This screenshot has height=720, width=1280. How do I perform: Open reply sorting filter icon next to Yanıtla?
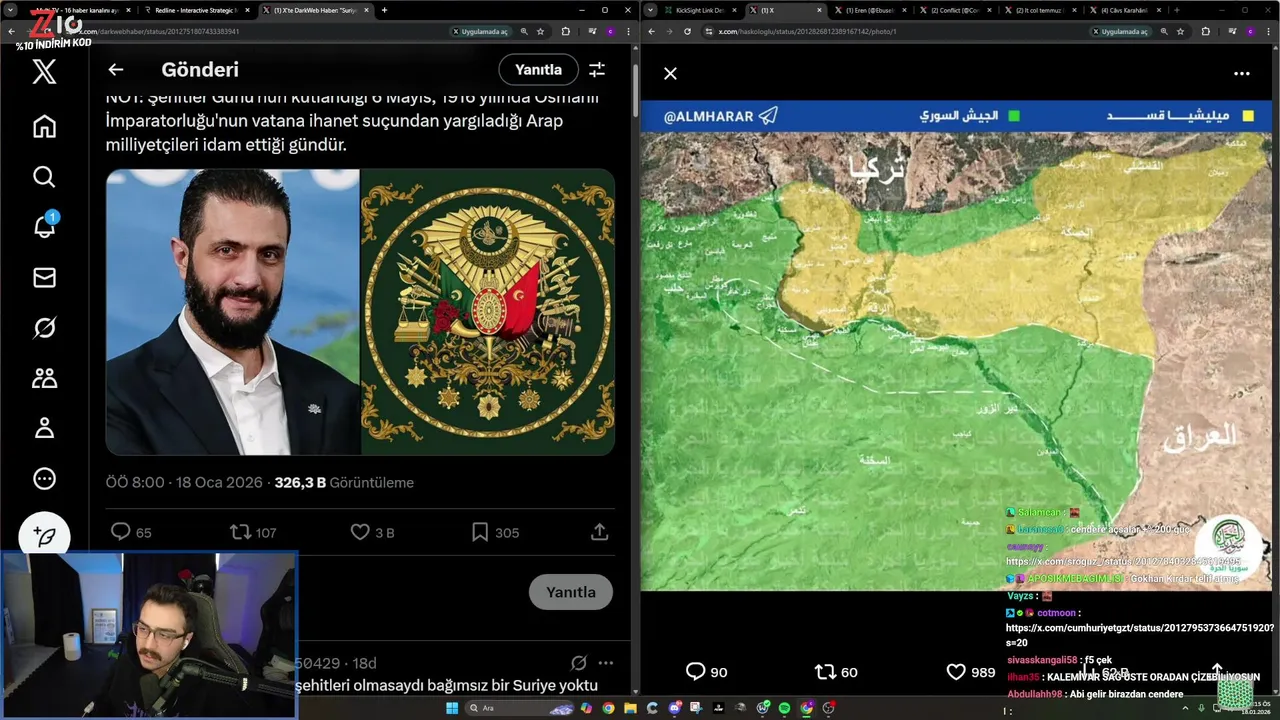tap(597, 70)
